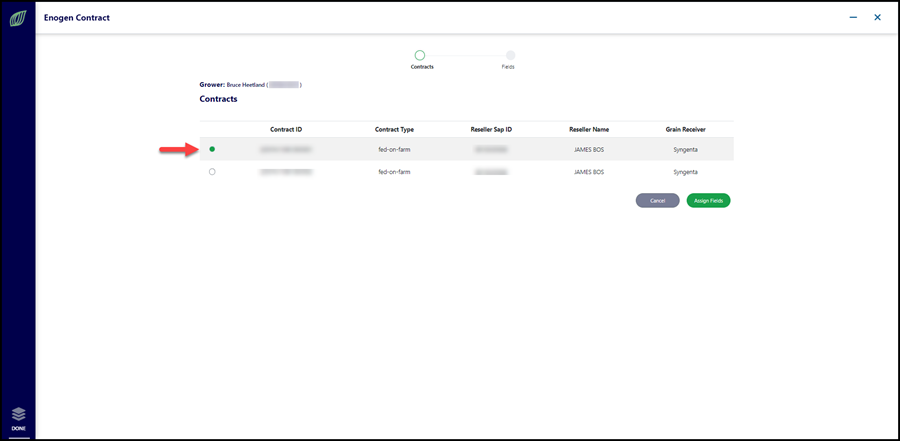The image size is (900, 441).
Task: Select the second contract radio button
Action: (212, 171)
